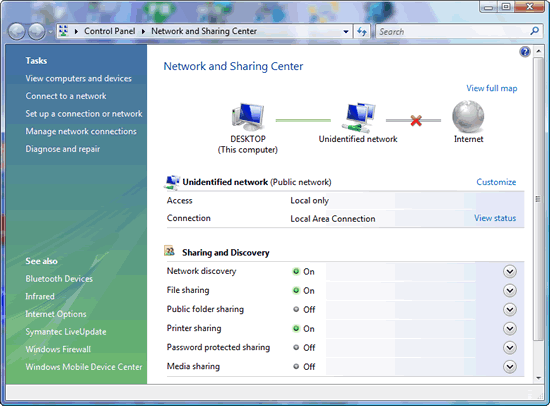
Task: Click the Local Area Connection text
Action: pos(333,219)
